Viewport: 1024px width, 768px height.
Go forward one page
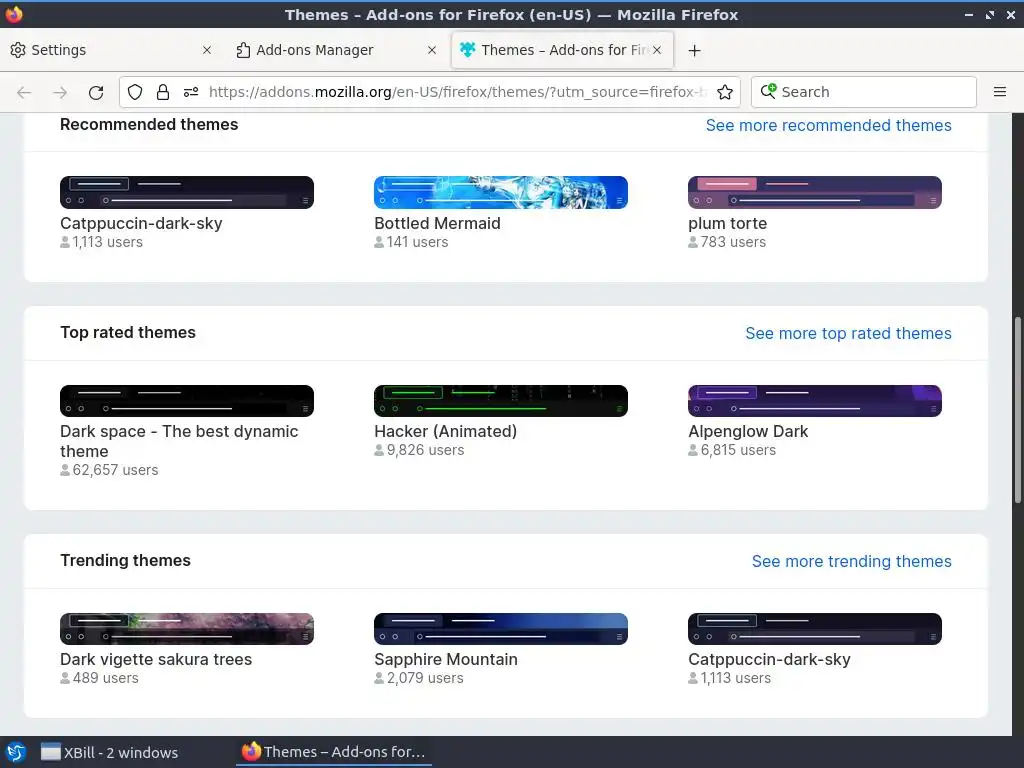point(60,92)
